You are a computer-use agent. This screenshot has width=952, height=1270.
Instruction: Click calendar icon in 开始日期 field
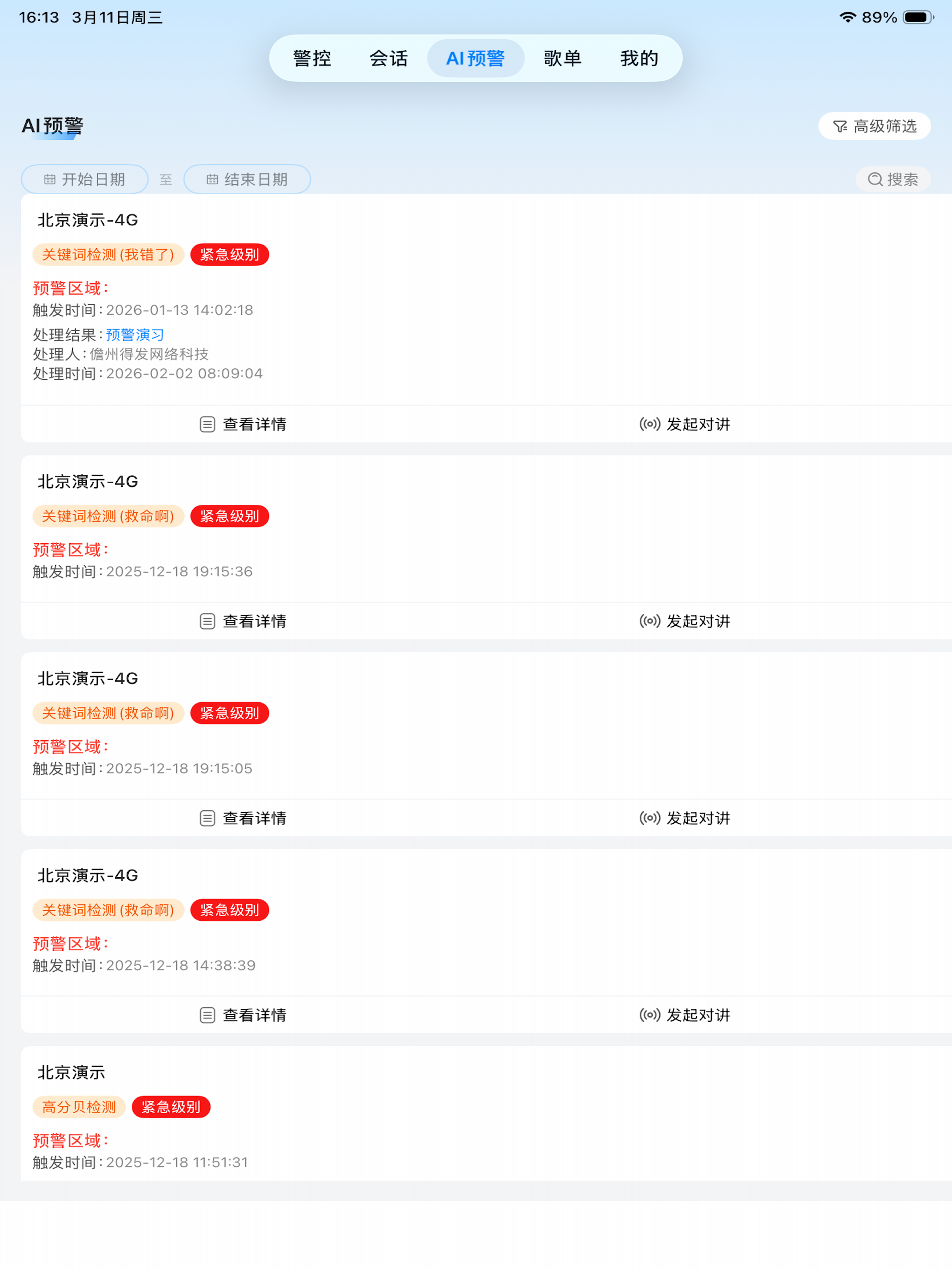(50, 180)
